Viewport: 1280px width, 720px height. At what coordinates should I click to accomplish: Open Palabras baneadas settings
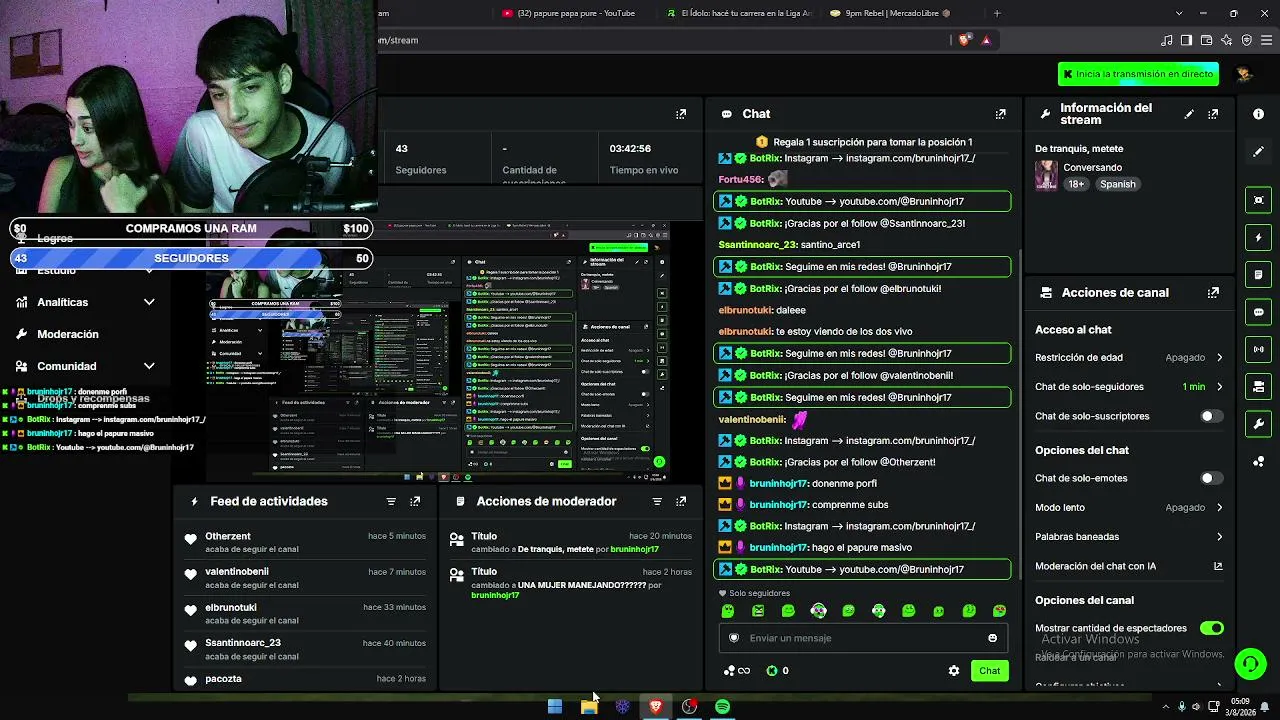coord(1129,537)
